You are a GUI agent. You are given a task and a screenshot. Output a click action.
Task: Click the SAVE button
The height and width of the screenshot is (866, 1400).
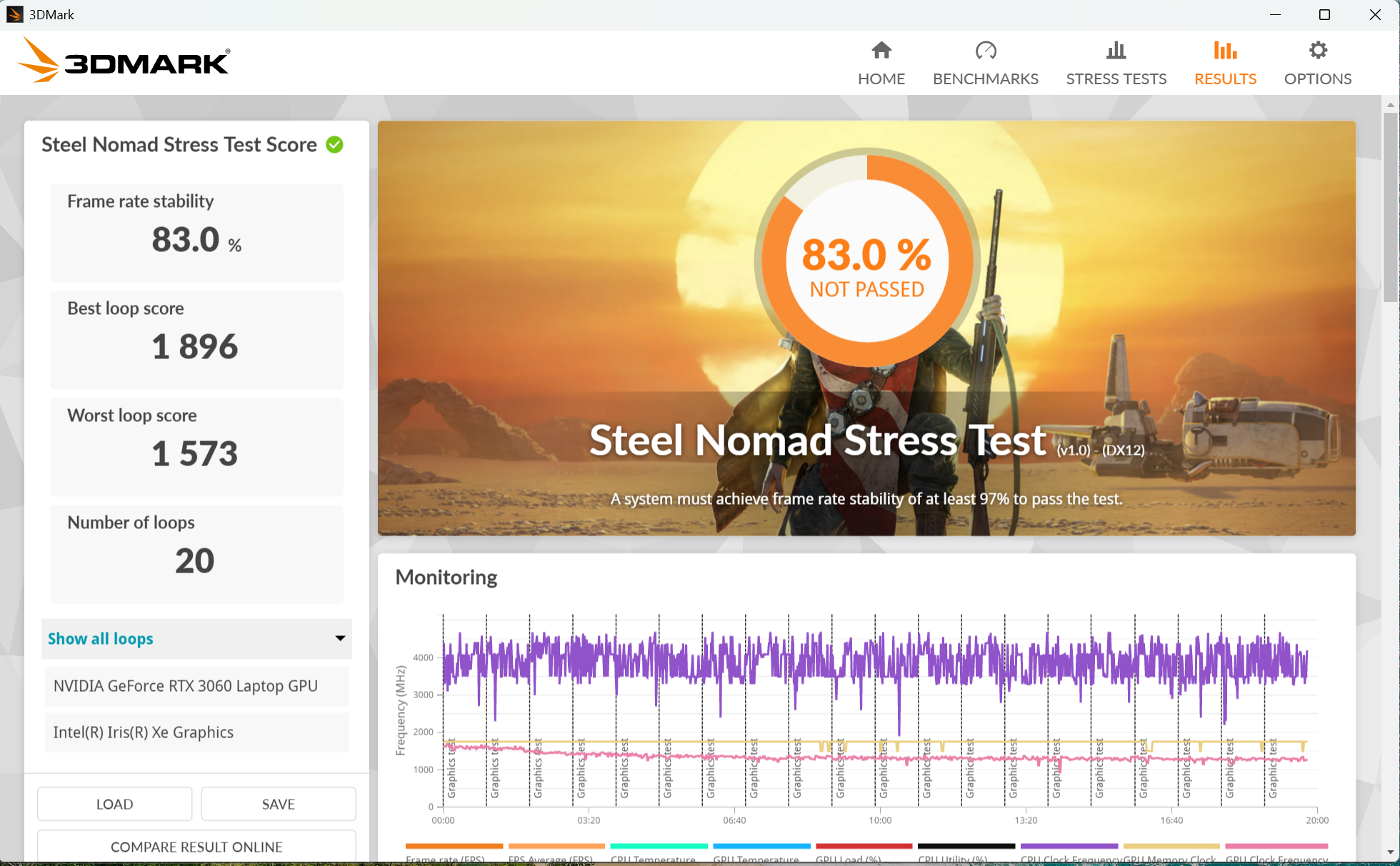point(278,804)
